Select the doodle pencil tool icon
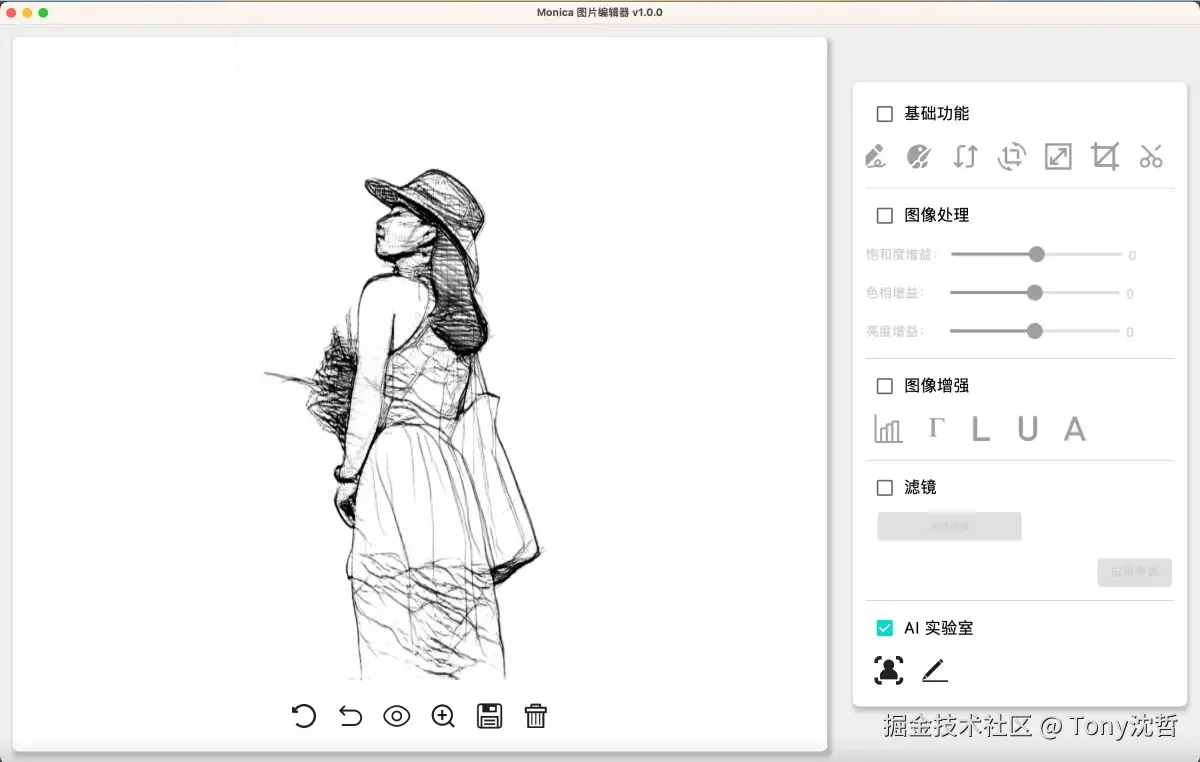Screen dimensions: 1200x762 (875, 156)
